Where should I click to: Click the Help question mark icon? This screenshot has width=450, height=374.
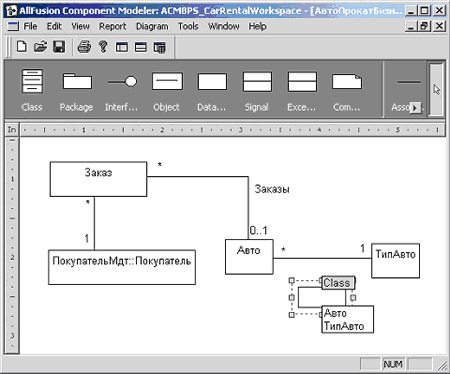[103, 47]
